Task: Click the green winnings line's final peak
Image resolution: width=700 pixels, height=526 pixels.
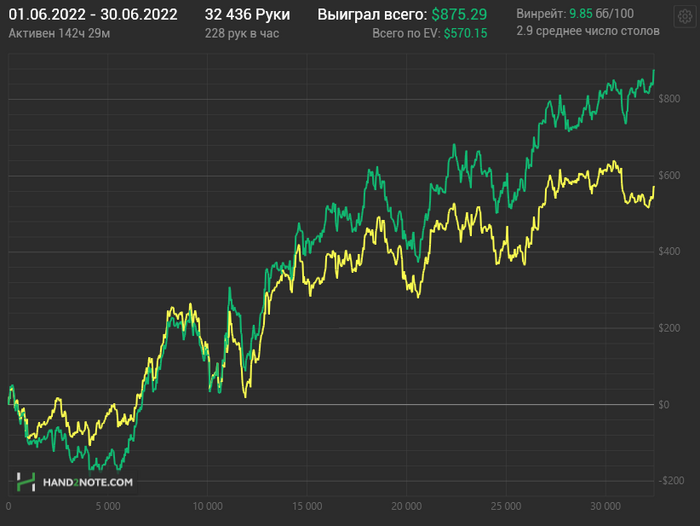Action: click(x=654, y=71)
